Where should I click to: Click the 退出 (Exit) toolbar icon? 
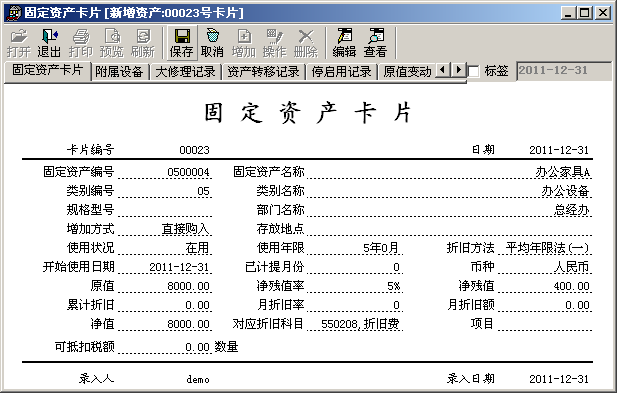point(49,43)
